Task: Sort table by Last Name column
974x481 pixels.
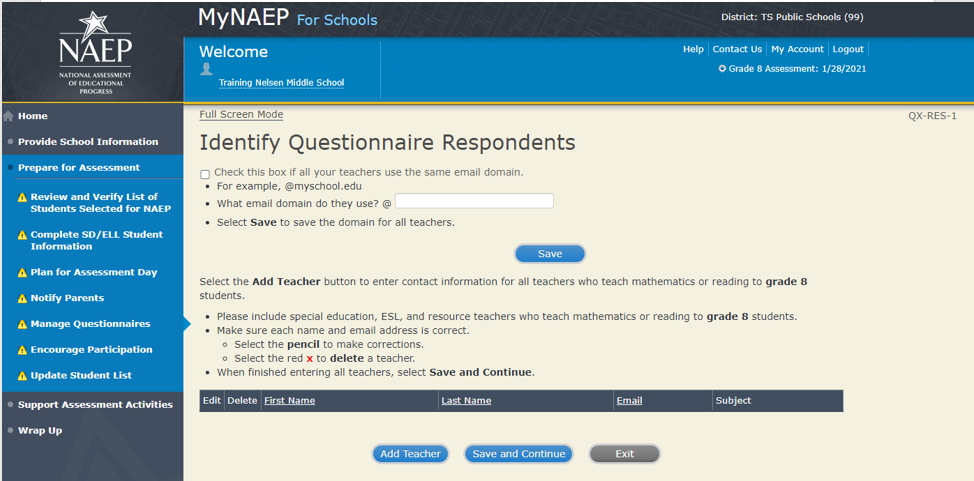Action: point(465,401)
